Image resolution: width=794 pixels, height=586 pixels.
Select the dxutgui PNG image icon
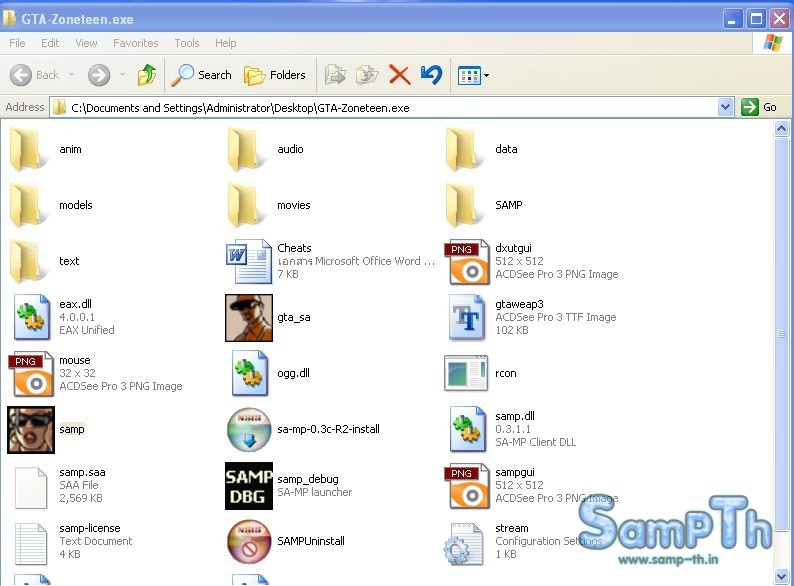(x=467, y=261)
